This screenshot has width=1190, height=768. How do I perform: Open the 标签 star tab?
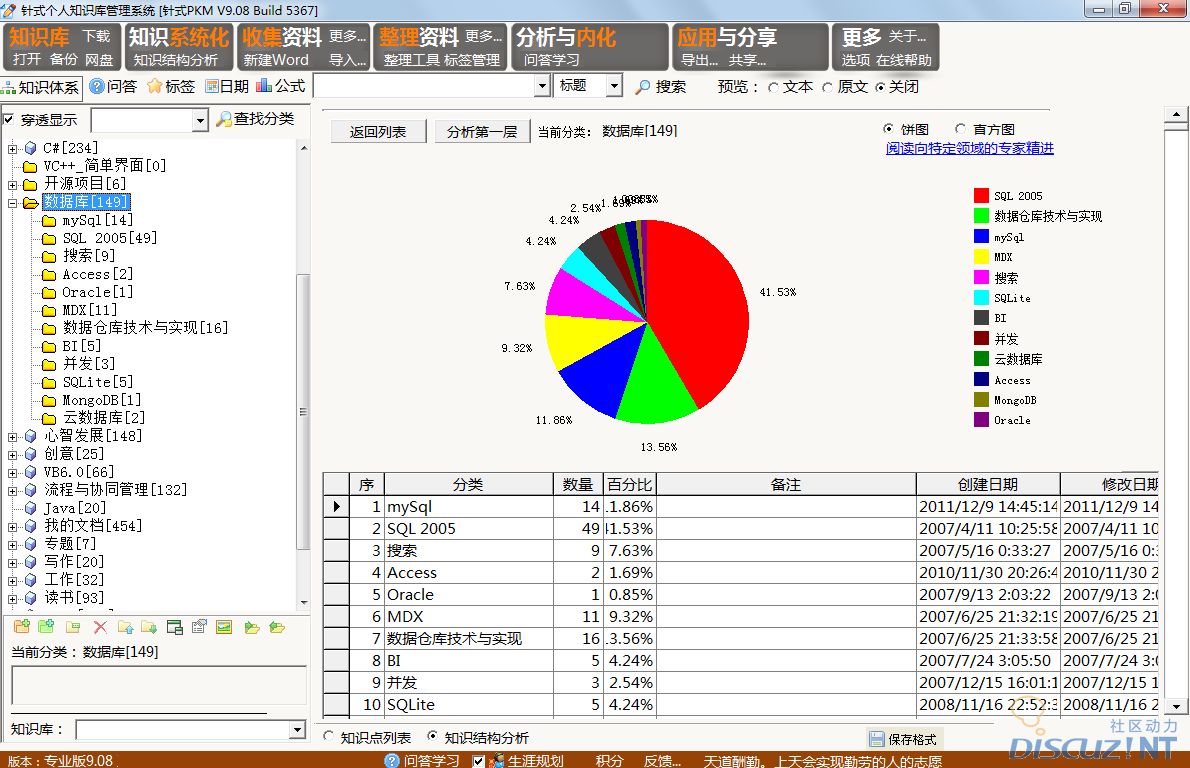point(171,87)
